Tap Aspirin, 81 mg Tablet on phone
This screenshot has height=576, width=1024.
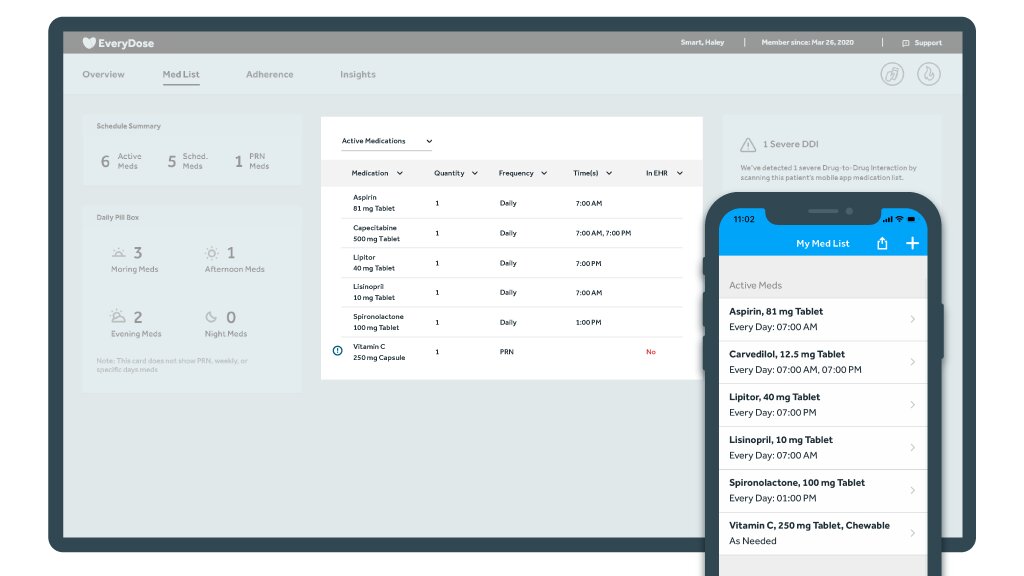point(823,319)
